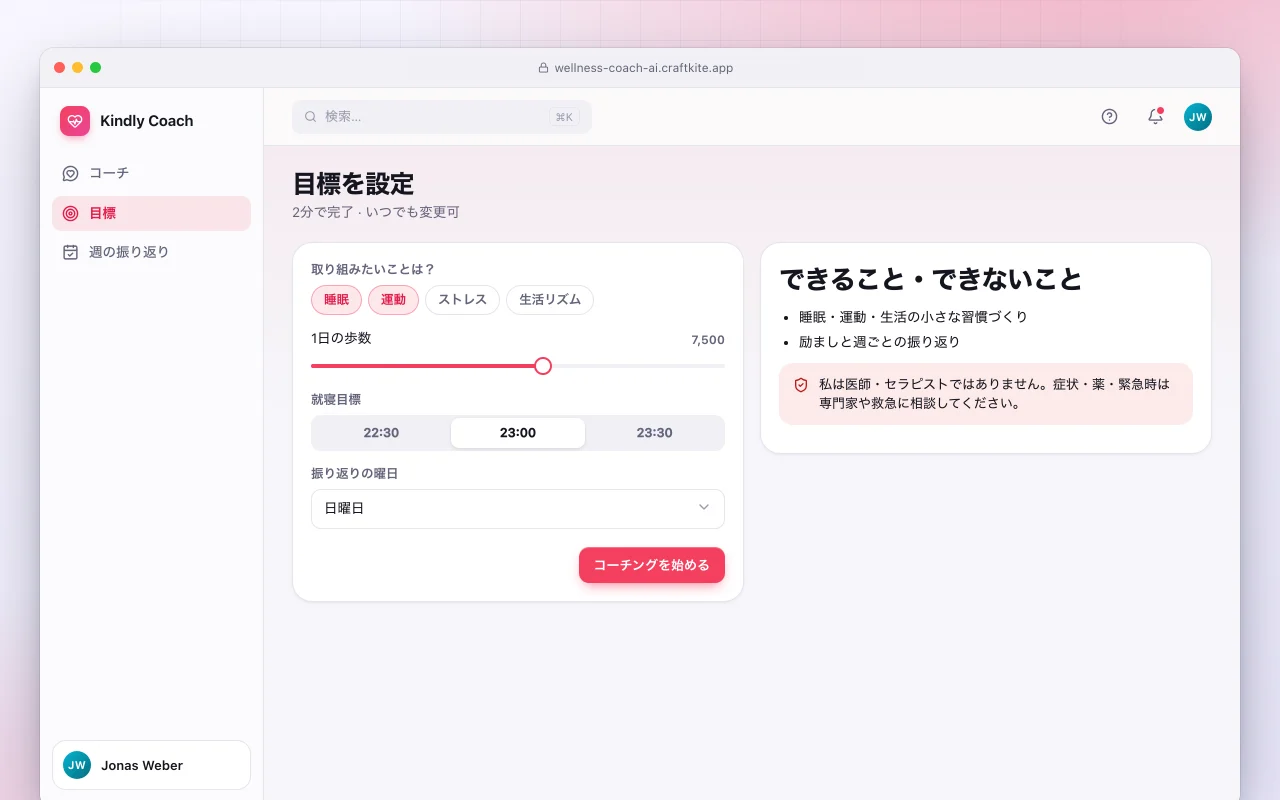The width and height of the screenshot is (1280, 800).
Task: Click the 7,500 step count value
Action: [708, 340]
